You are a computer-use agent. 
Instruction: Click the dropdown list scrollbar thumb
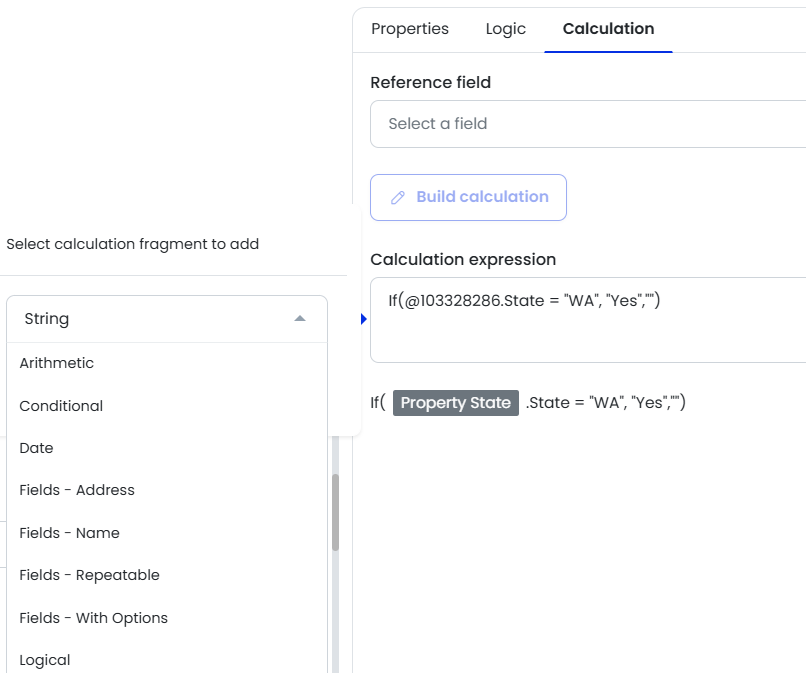(336, 512)
